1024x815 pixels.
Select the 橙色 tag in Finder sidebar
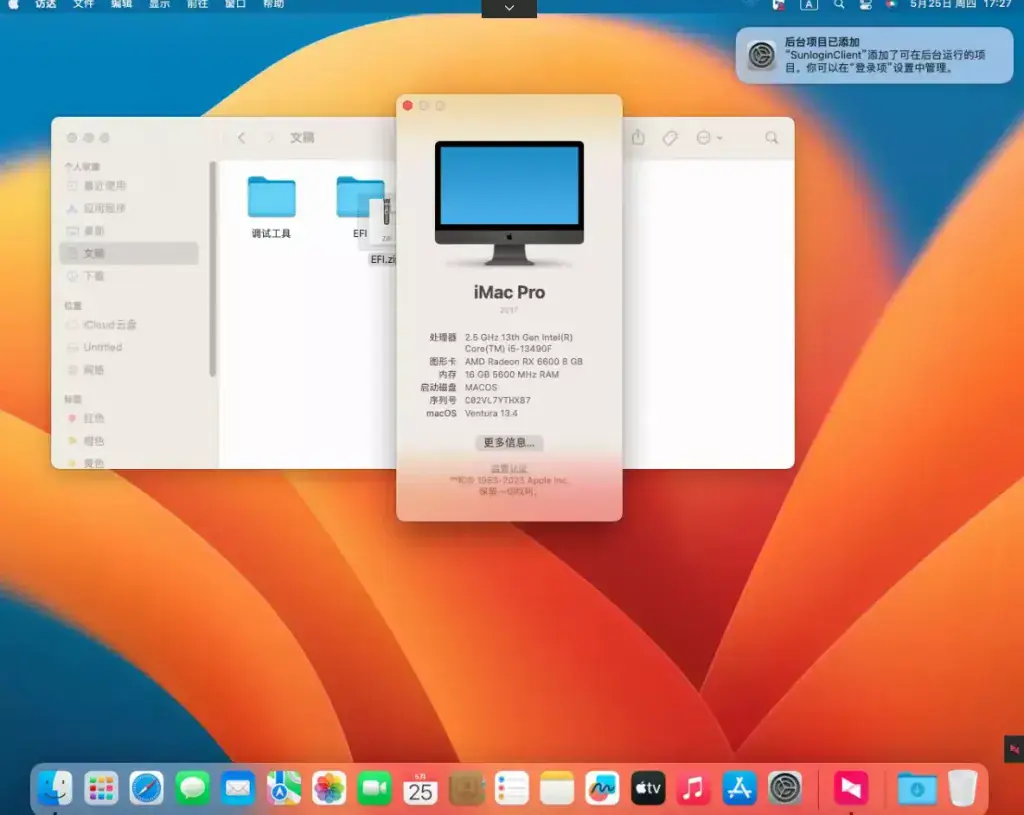point(129,441)
